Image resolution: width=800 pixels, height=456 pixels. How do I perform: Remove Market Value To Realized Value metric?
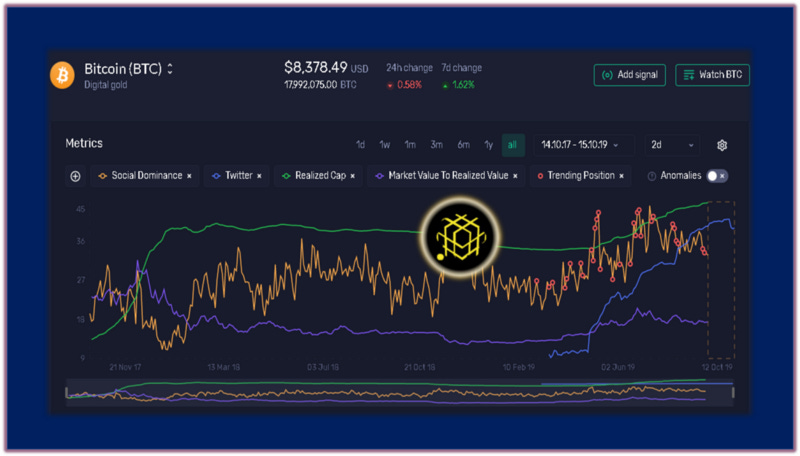[515, 176]
